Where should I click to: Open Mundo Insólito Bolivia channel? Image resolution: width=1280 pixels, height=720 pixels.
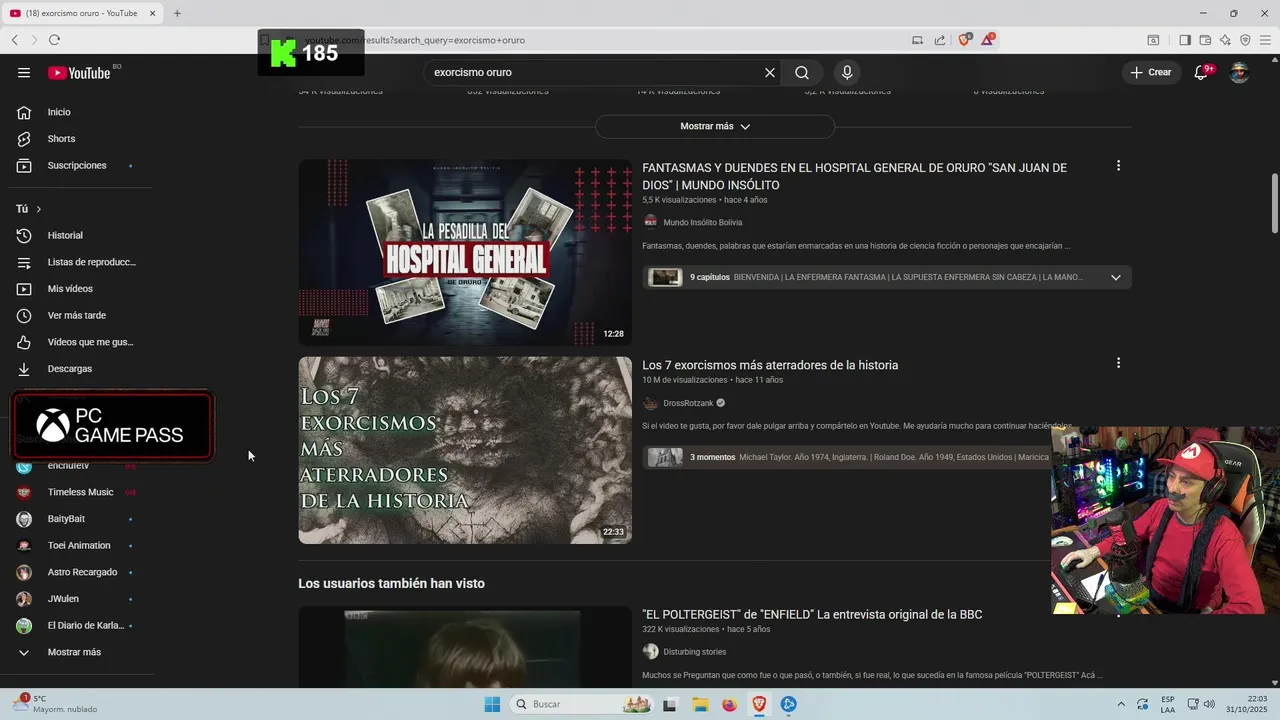[x=702, y=222]
